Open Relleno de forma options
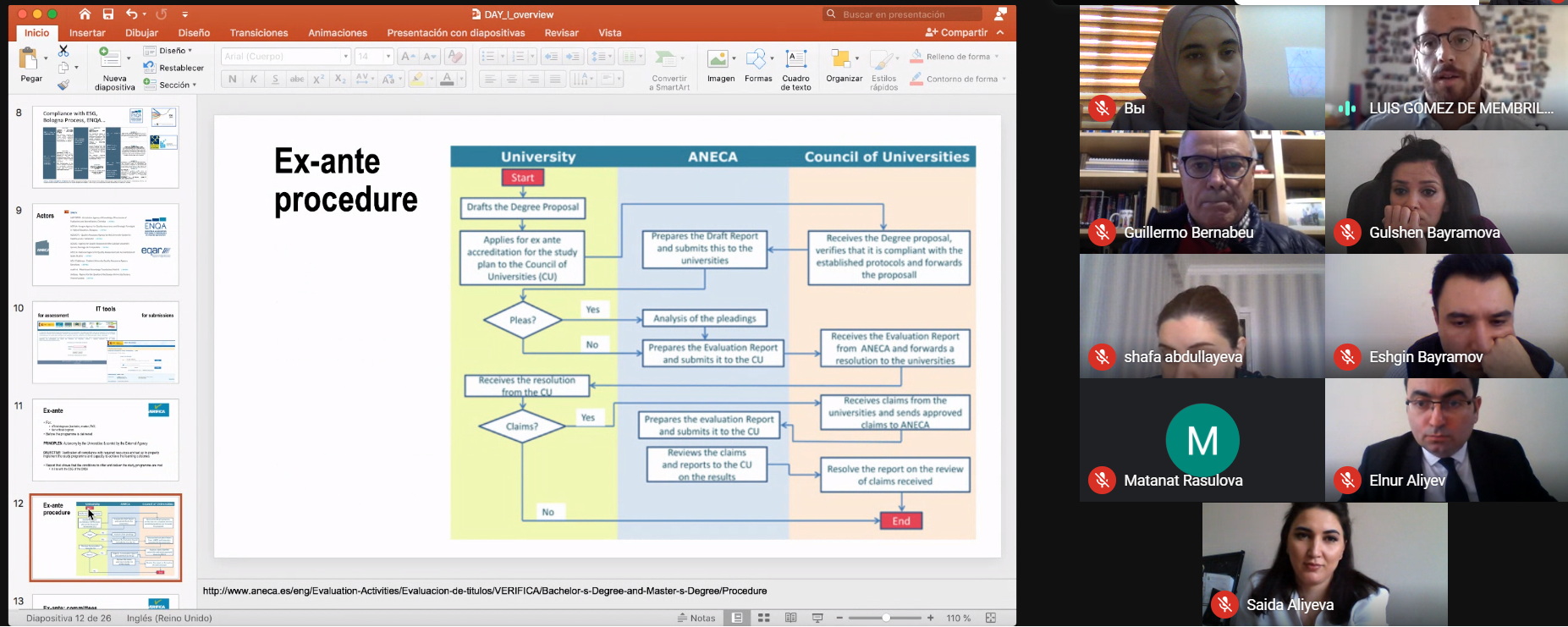The width and height of the screenshot is (1568, 627). (x=955, y=57)
